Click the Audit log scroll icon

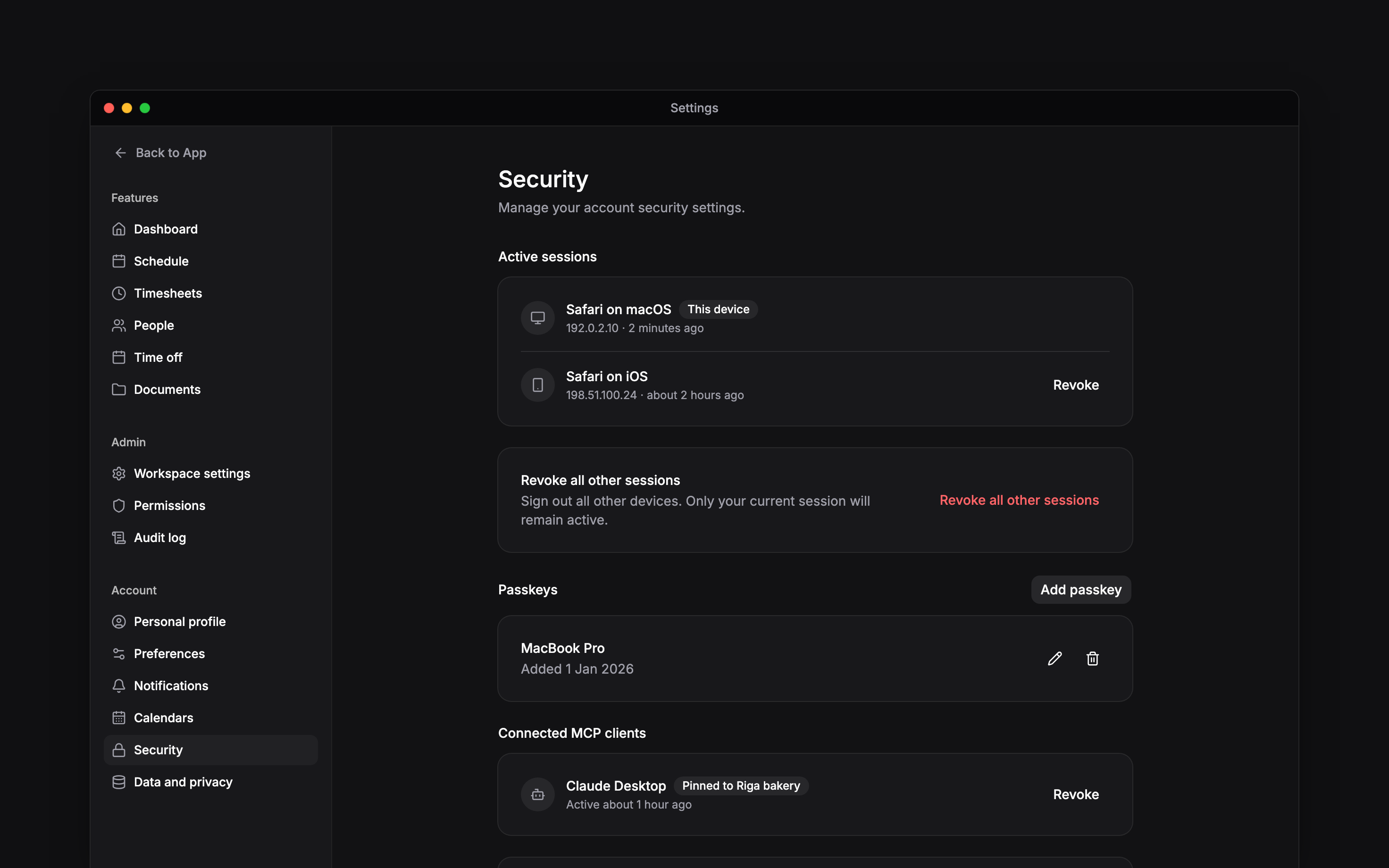(119, 538)
